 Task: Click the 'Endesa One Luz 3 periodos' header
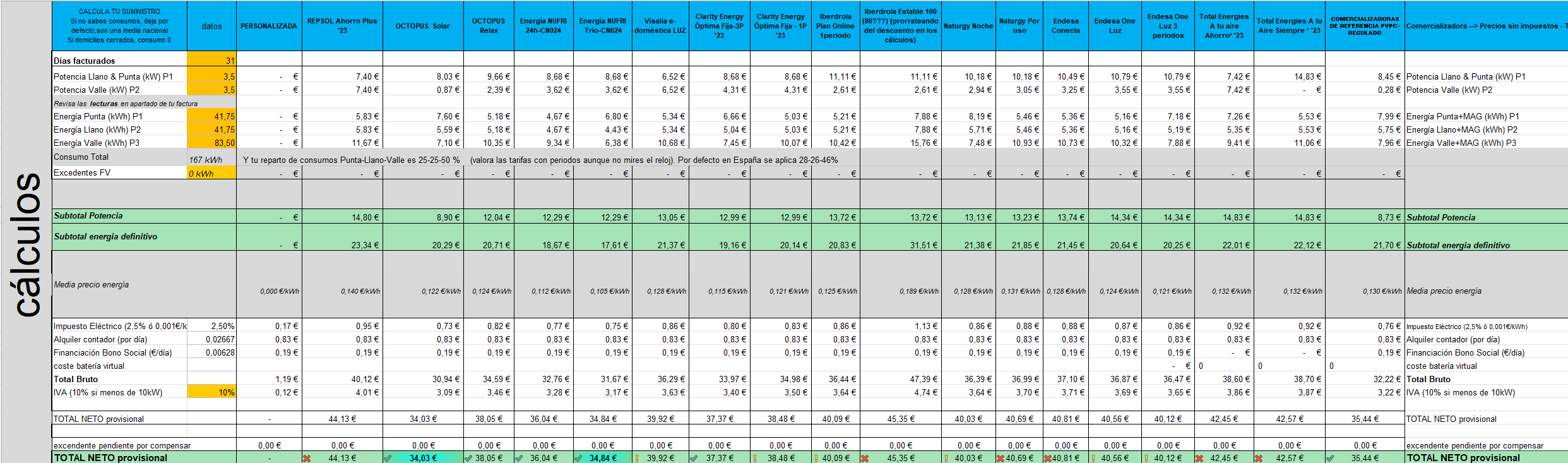pyautogui.click(x=1168, y=26)
